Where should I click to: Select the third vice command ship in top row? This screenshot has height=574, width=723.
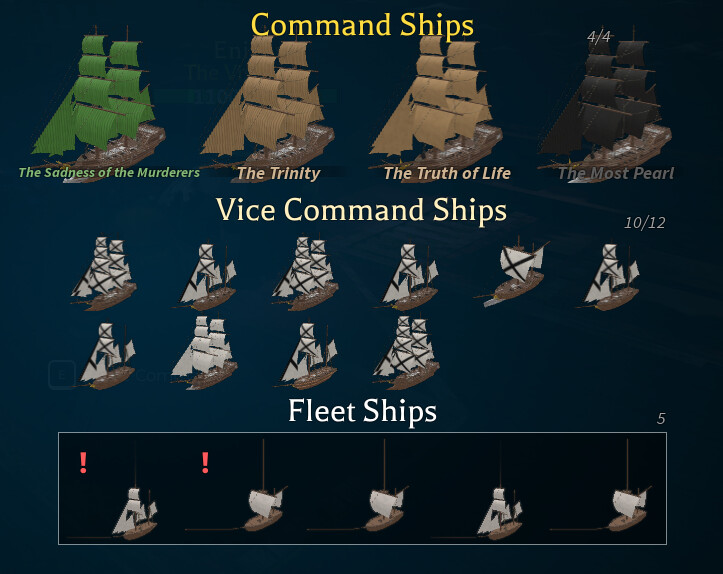click(306, 273)
